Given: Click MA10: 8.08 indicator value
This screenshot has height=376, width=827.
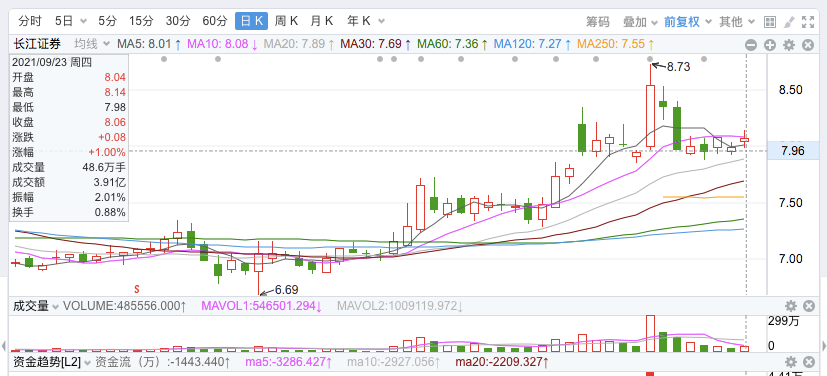Looking at the screenshot, I should coord(223,44).
